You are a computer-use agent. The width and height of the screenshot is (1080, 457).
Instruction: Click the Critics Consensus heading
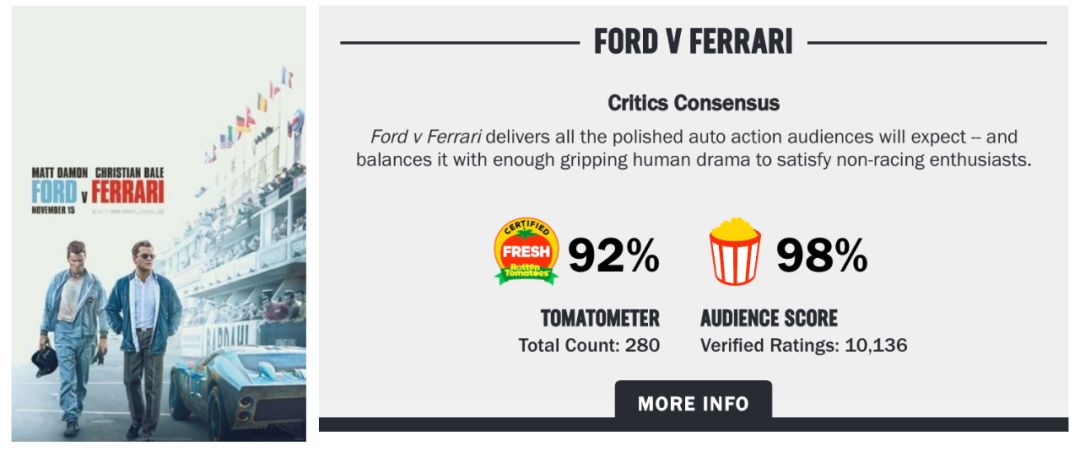click(x=693, y=103)
